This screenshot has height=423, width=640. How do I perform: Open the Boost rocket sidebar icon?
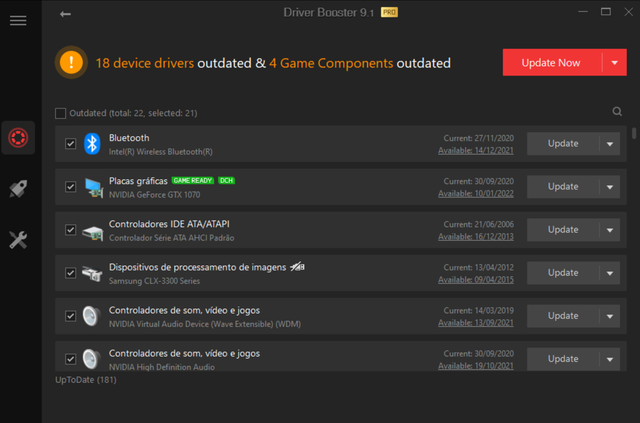point(18,189)
